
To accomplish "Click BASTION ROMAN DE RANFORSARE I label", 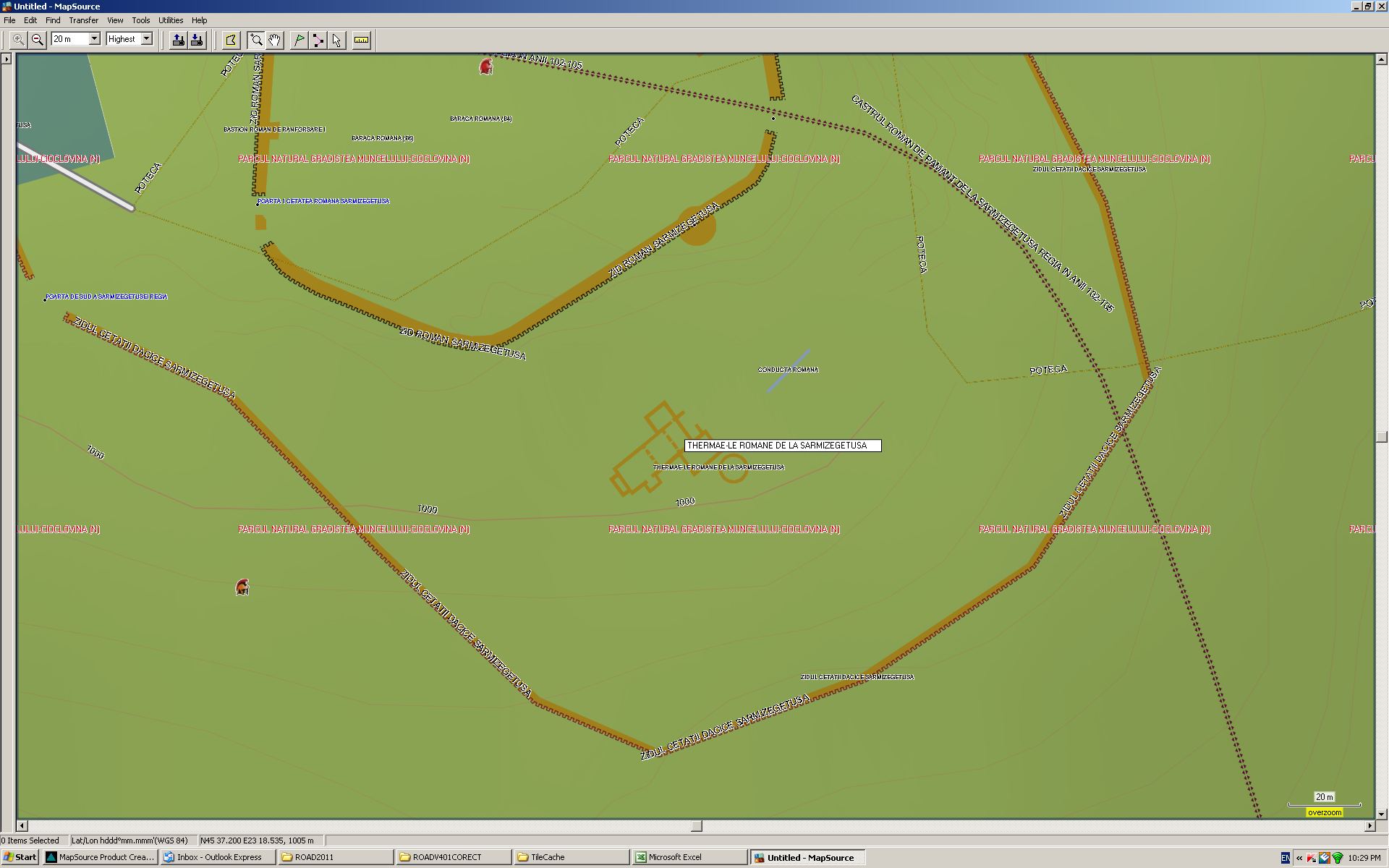I will (x=274, y=129).
